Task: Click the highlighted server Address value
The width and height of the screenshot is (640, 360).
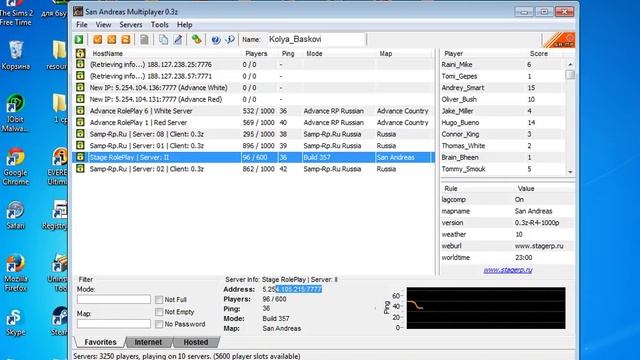Action: (292, 289)
